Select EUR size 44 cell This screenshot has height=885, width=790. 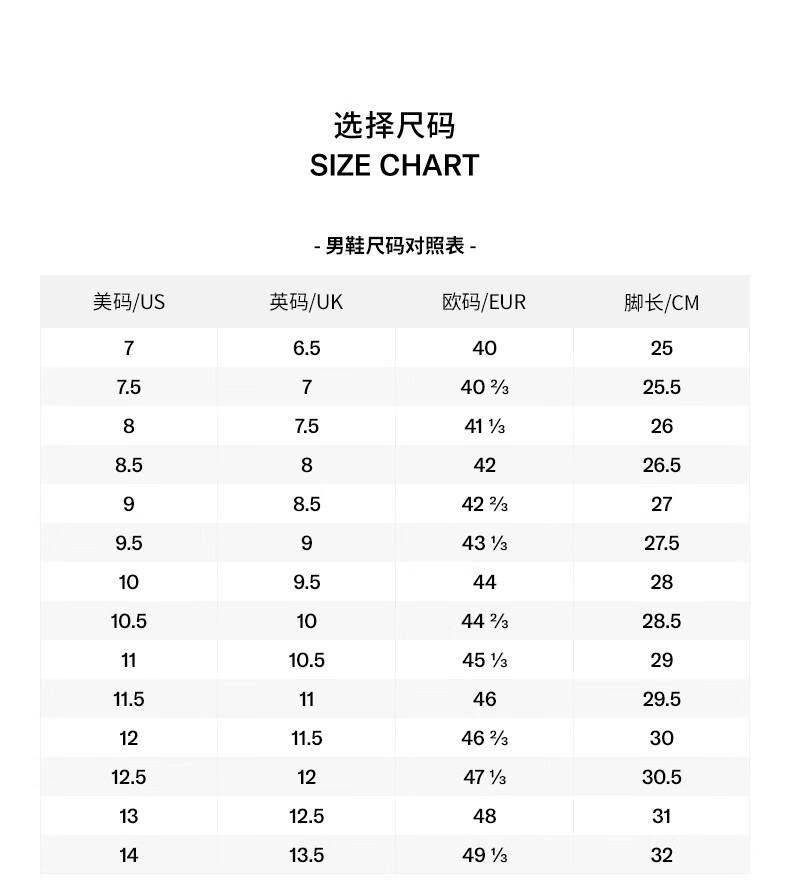[x=484, y=582]
